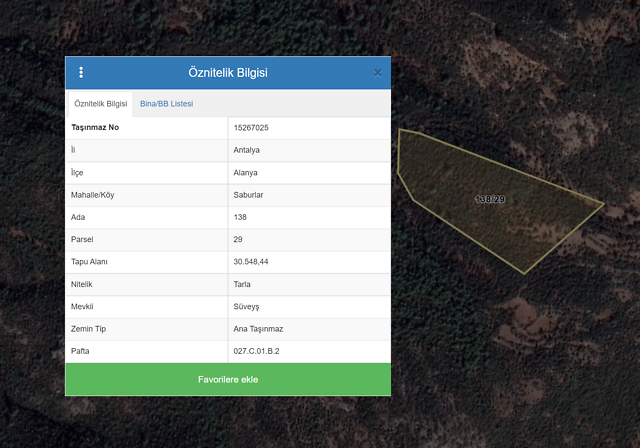Click the Taşınmaz No value 15267025
640x448 pixels.
click(250, 128)
